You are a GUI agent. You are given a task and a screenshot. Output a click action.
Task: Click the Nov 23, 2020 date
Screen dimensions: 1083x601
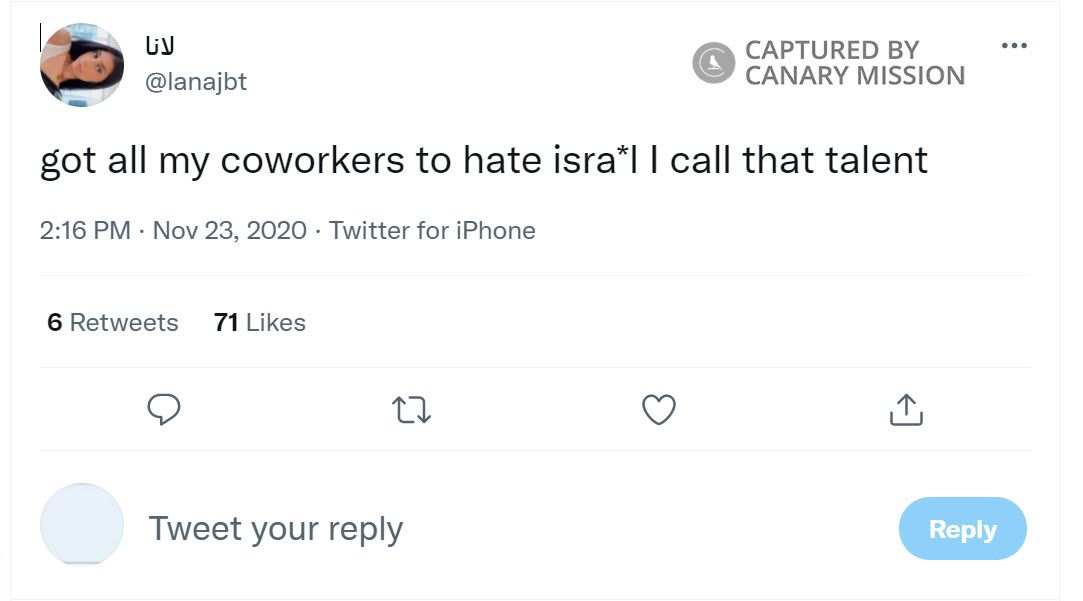coord(229,231)
